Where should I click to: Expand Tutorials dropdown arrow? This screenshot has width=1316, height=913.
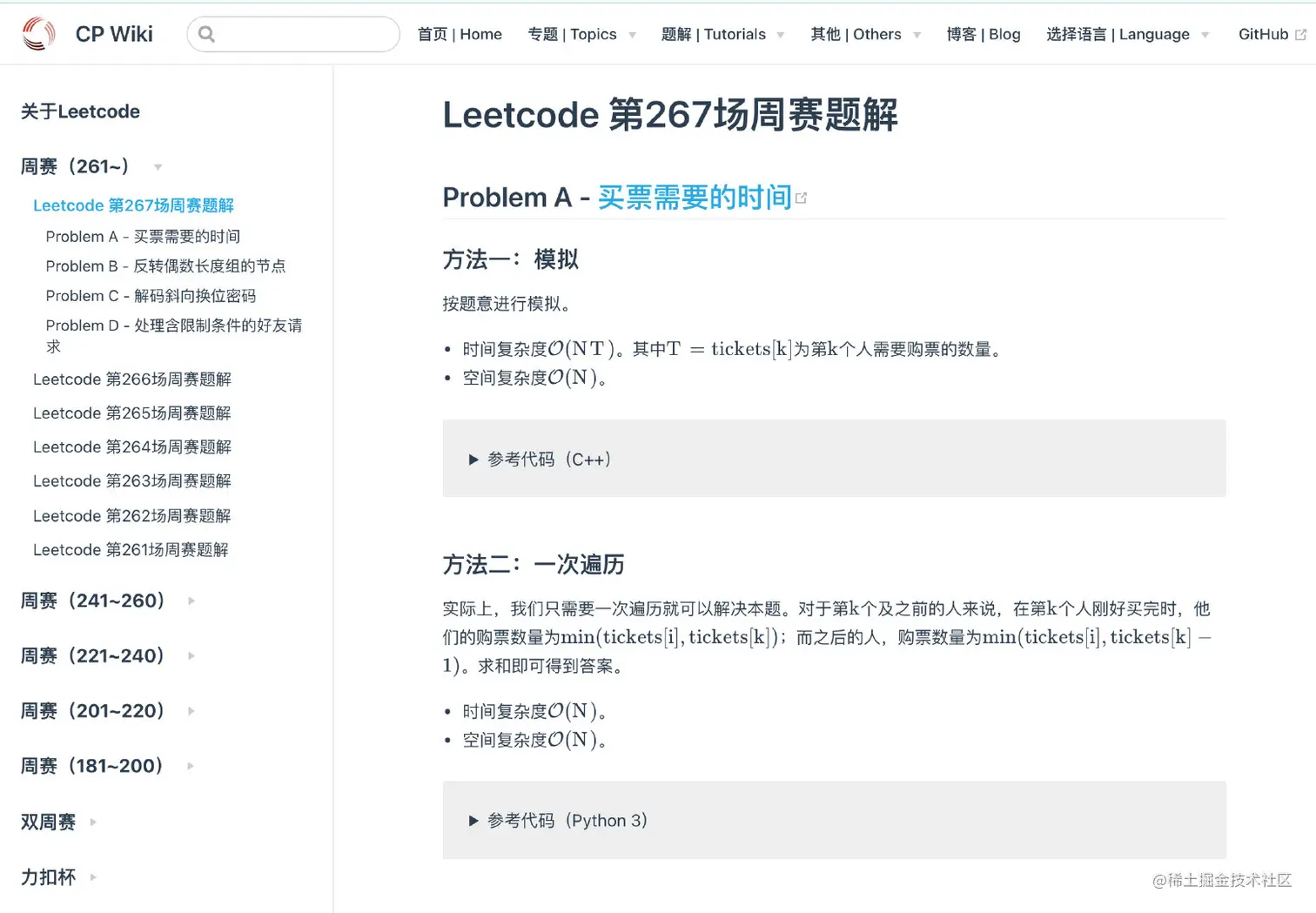[x=781, y=36]
